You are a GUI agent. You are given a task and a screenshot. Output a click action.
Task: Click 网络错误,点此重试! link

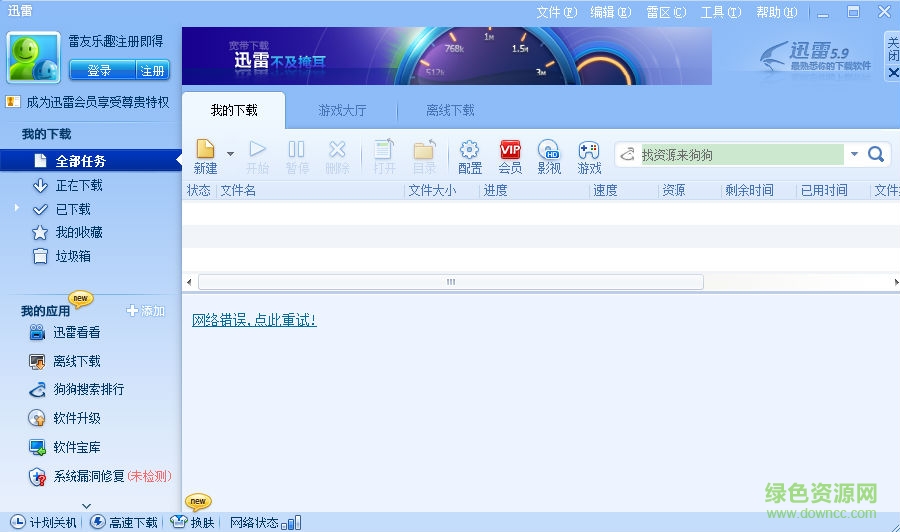[254, 320]
